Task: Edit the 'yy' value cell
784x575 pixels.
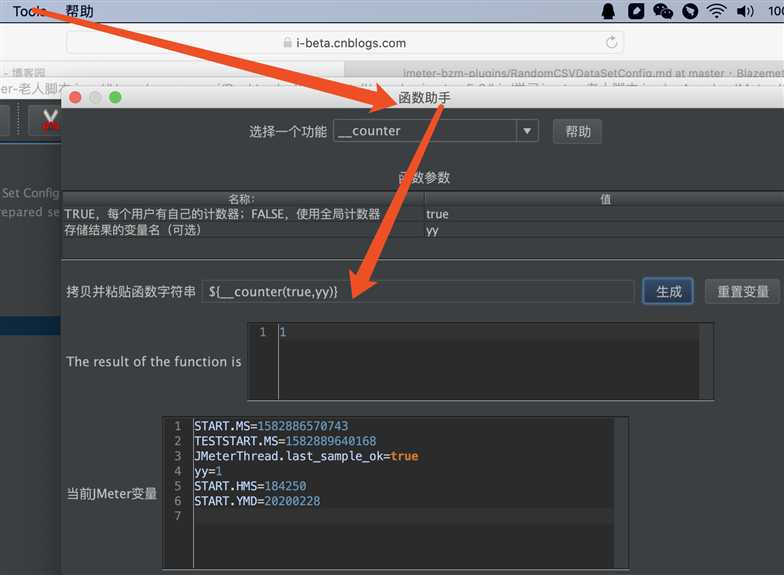Action: (604, 230)
